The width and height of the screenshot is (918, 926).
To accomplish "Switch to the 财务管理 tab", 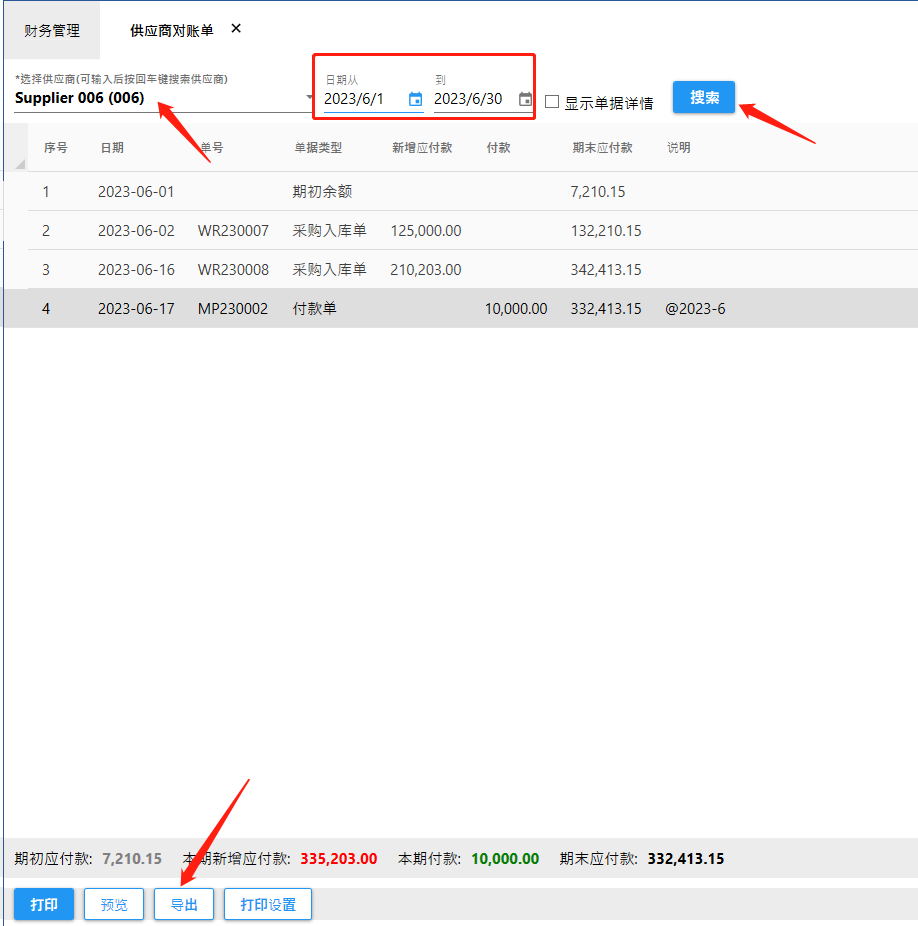I will (x=52, y=31).
